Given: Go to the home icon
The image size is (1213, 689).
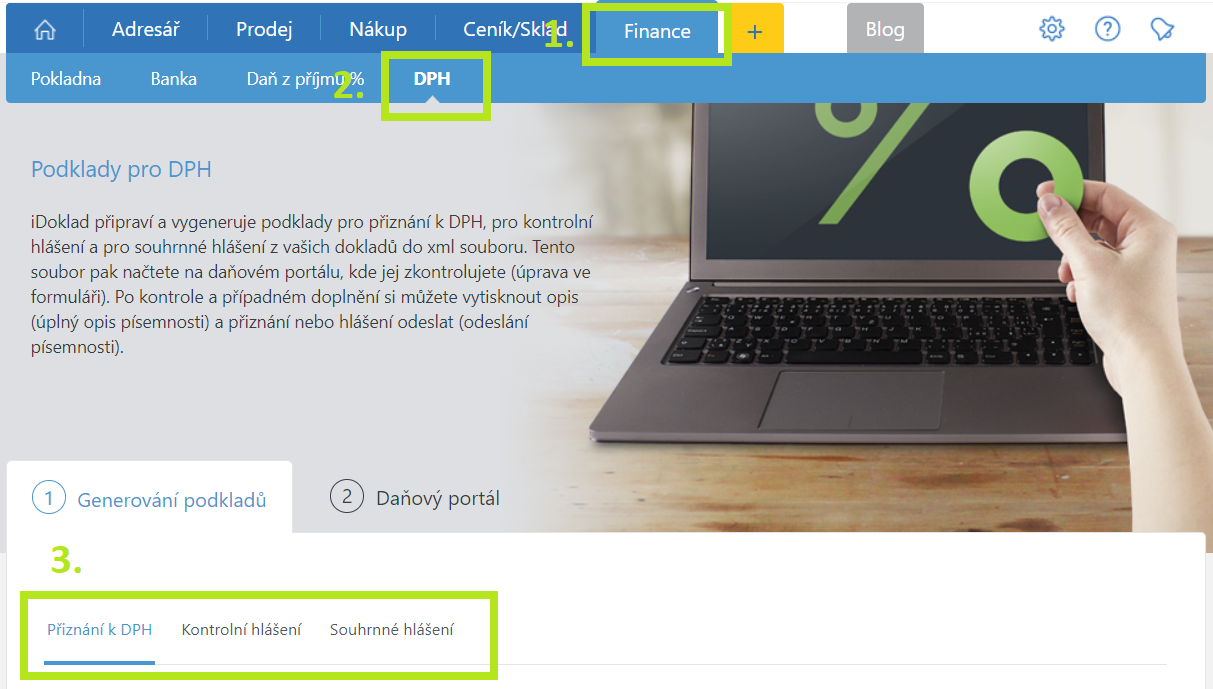Looking at the screenshot, I should pyautogui.click(x=45, y=30).
